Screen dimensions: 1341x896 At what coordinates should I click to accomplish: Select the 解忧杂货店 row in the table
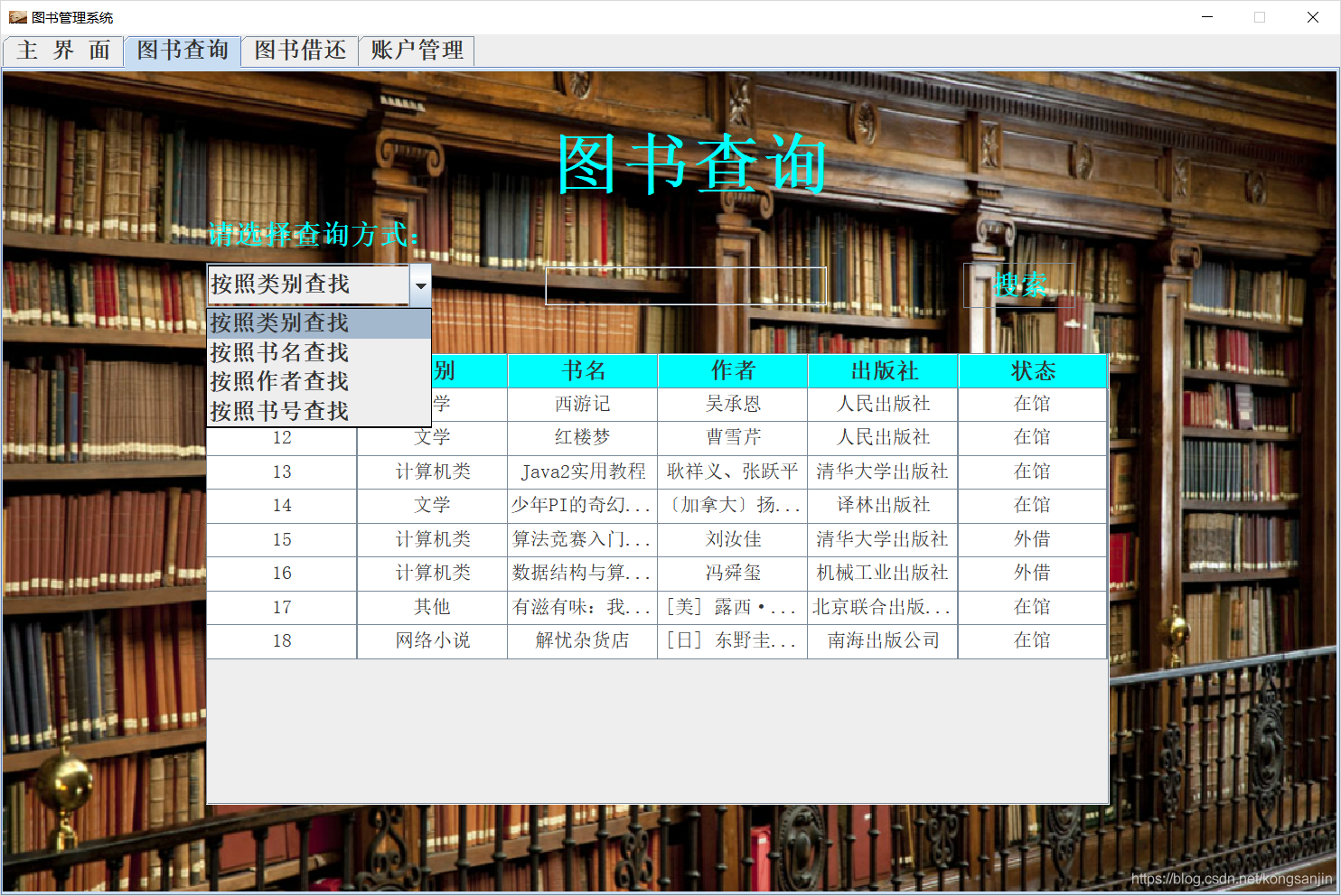(x=582, y=640)
